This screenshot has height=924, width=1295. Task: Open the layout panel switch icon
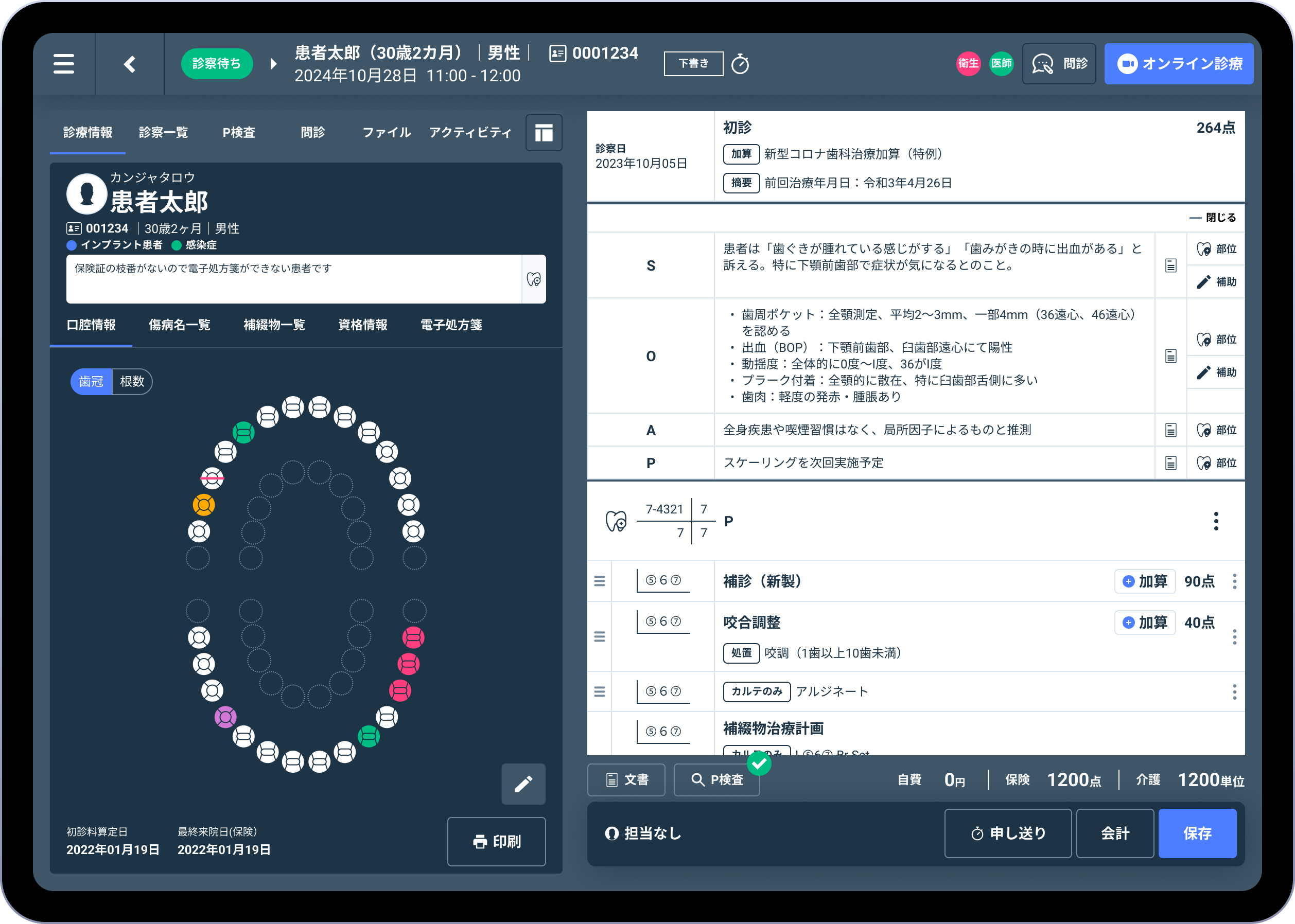point(544,133)
